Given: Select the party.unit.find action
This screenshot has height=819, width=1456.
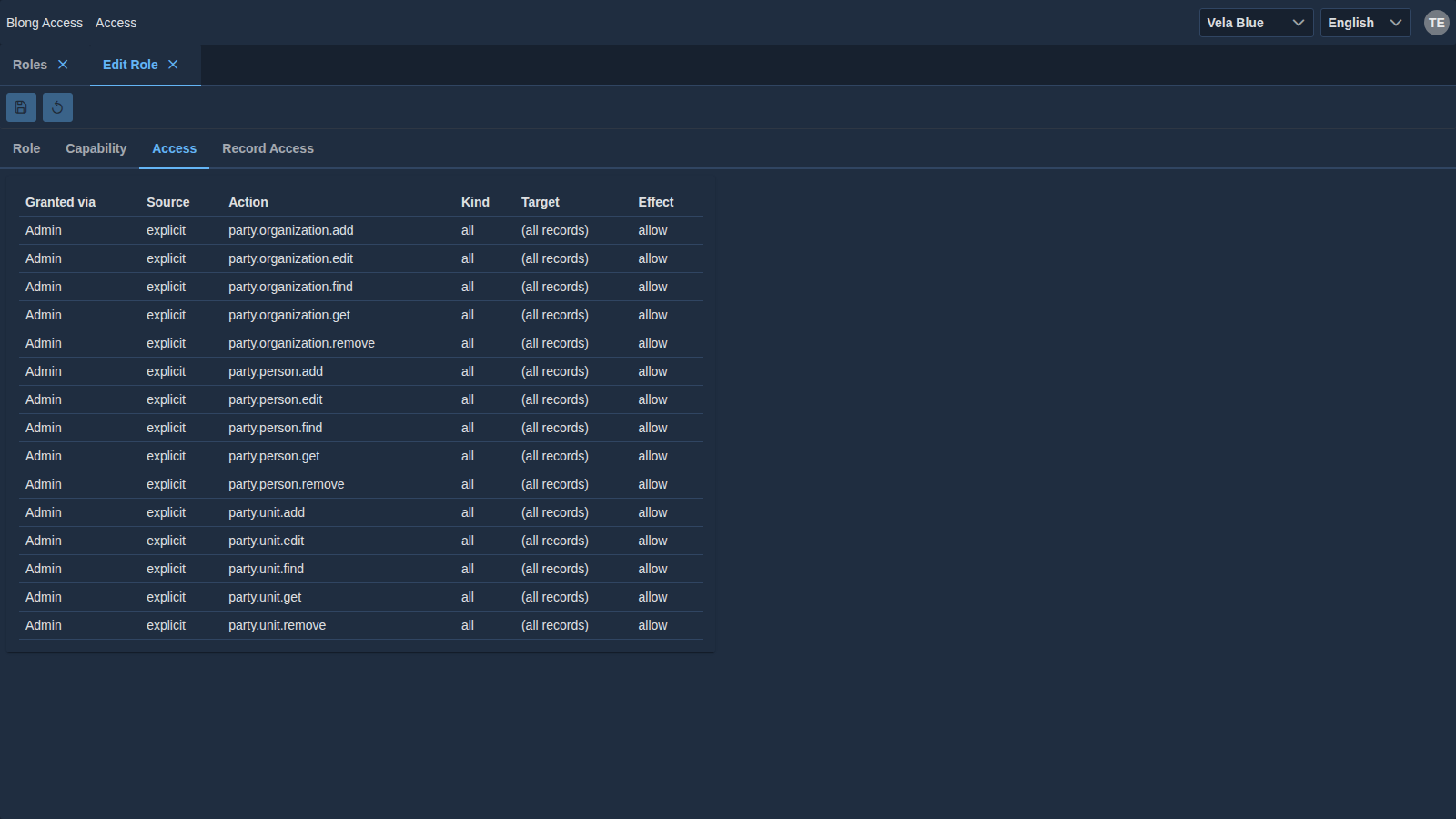Looking at the screenshot, I should (266, 569).
